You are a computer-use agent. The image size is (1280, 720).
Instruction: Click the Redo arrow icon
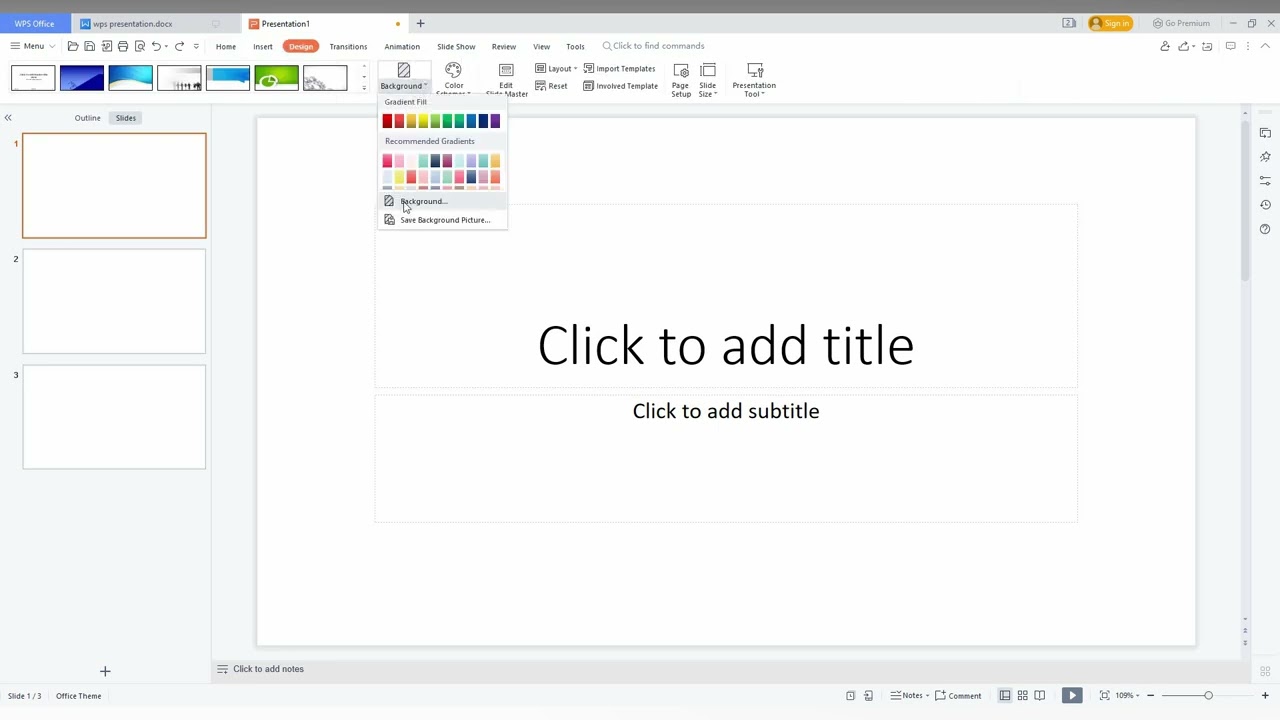pos(179,46)
